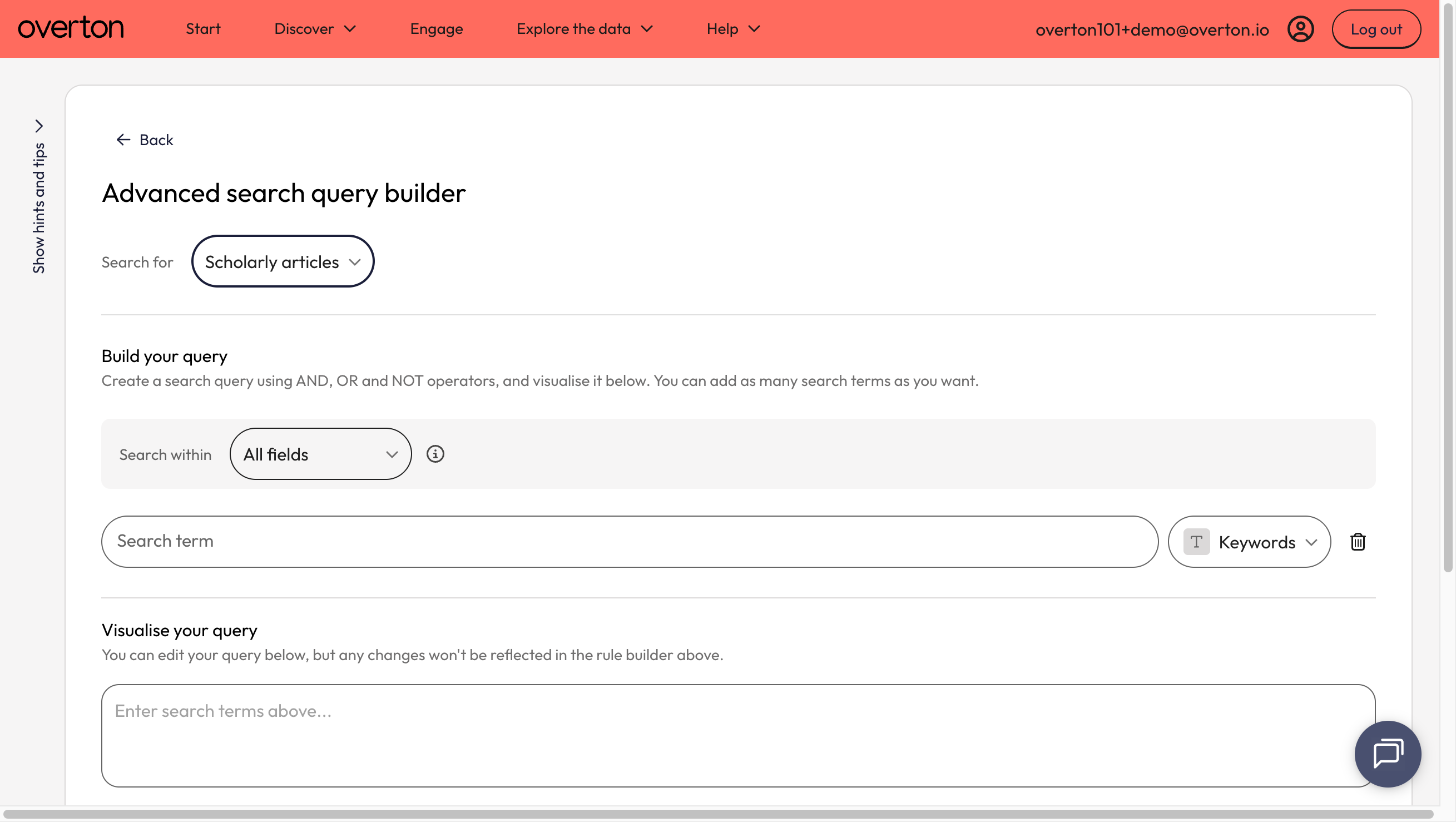This screenshot has width=1456, height=822.
Task: Click the account email overton101+demo@overton.io
Action: (1152, 29)
